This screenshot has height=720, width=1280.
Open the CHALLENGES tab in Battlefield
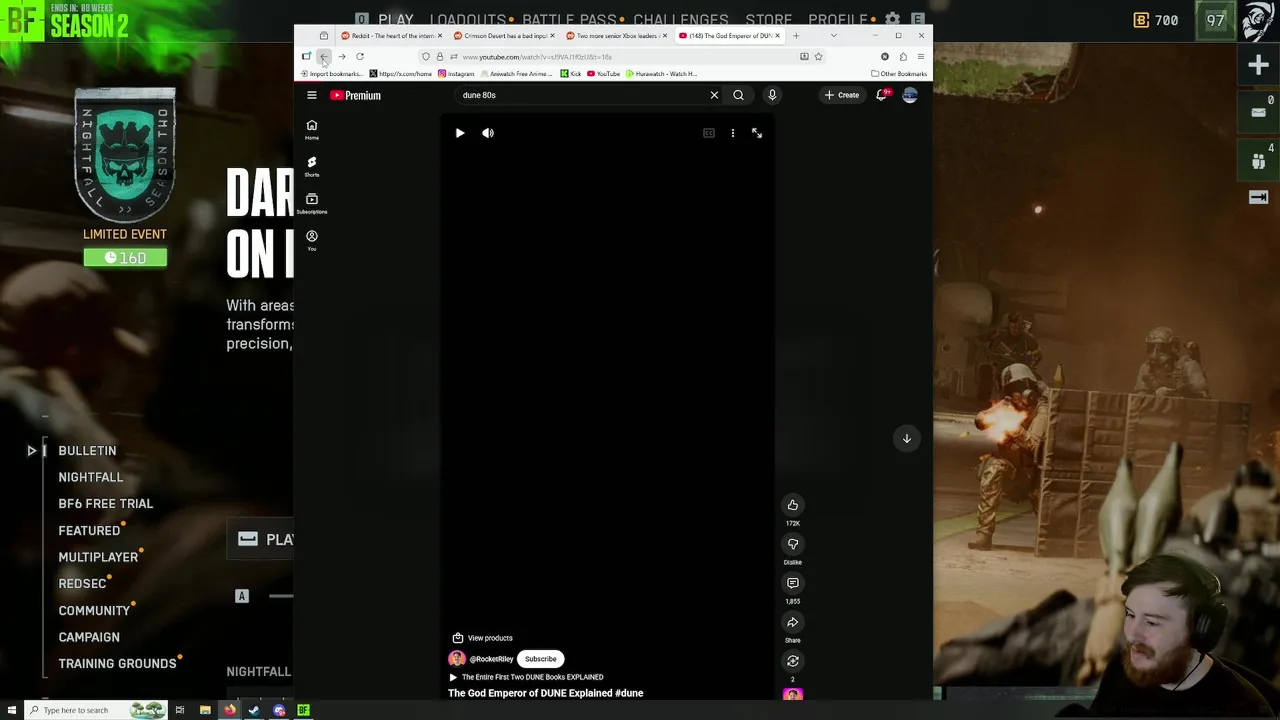click(681, 19)
